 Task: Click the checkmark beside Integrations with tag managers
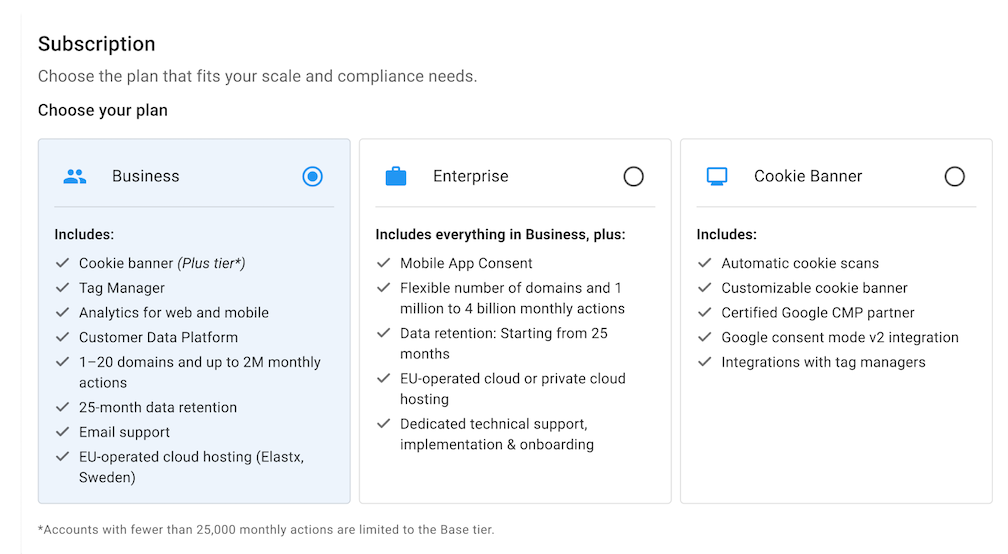click(705, 362)
